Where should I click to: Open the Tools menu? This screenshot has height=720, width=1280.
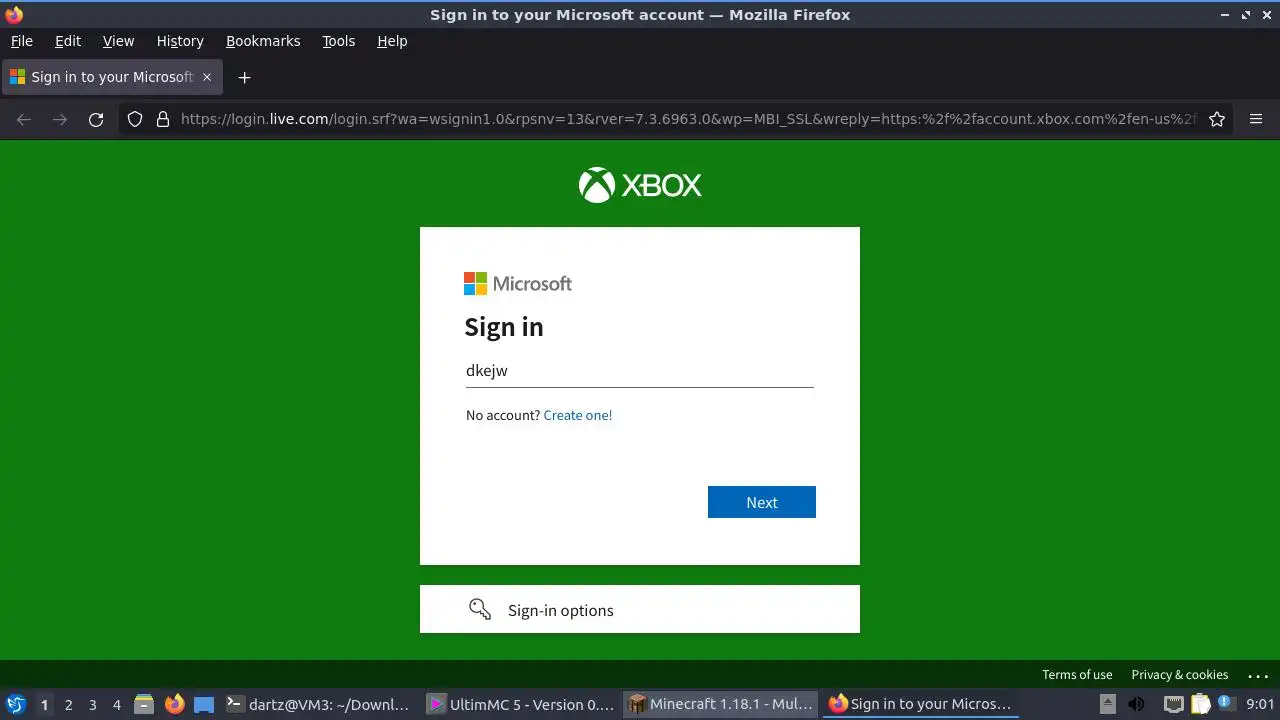pyautogui.click(x=338, y=41)
